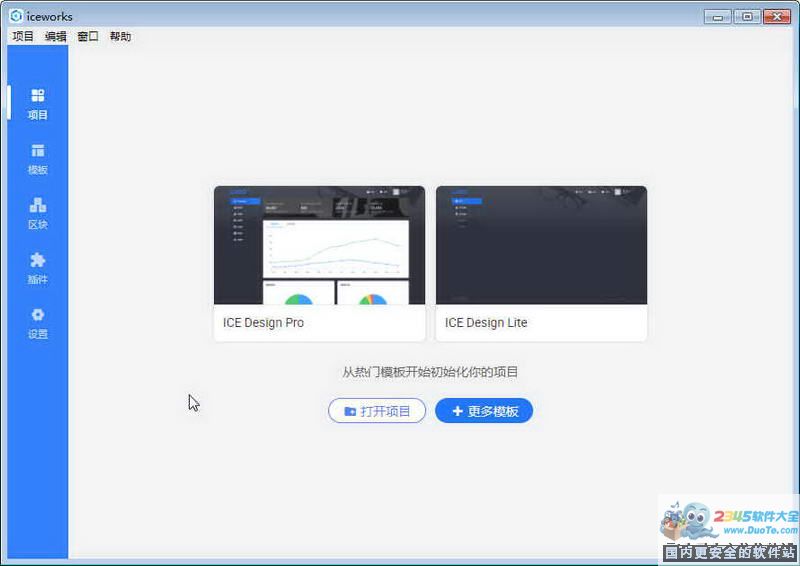Viewport: 800px width, 566px height.
Task: Open the 窗口 menu
Action: (88, 36)
